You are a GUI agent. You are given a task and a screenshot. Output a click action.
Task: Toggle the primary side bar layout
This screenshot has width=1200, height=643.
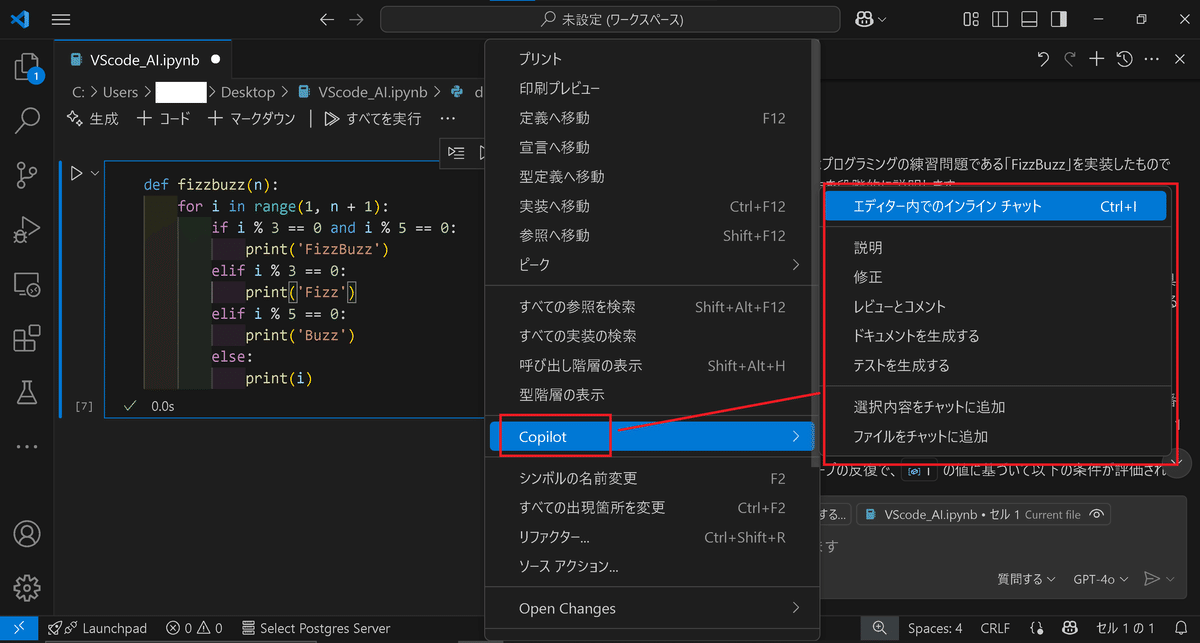coord(1001,18)
